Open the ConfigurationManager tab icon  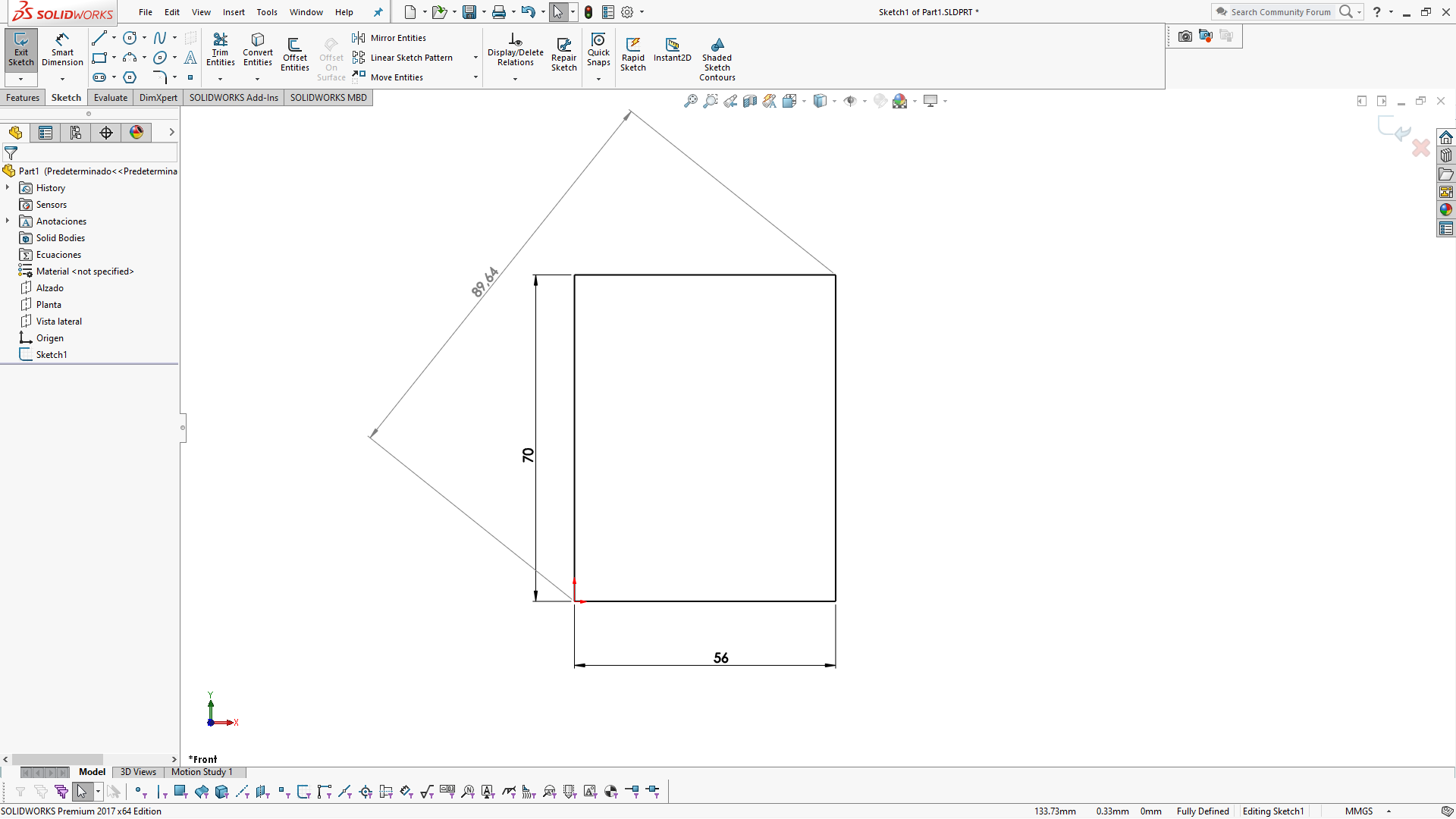(76, 133)
